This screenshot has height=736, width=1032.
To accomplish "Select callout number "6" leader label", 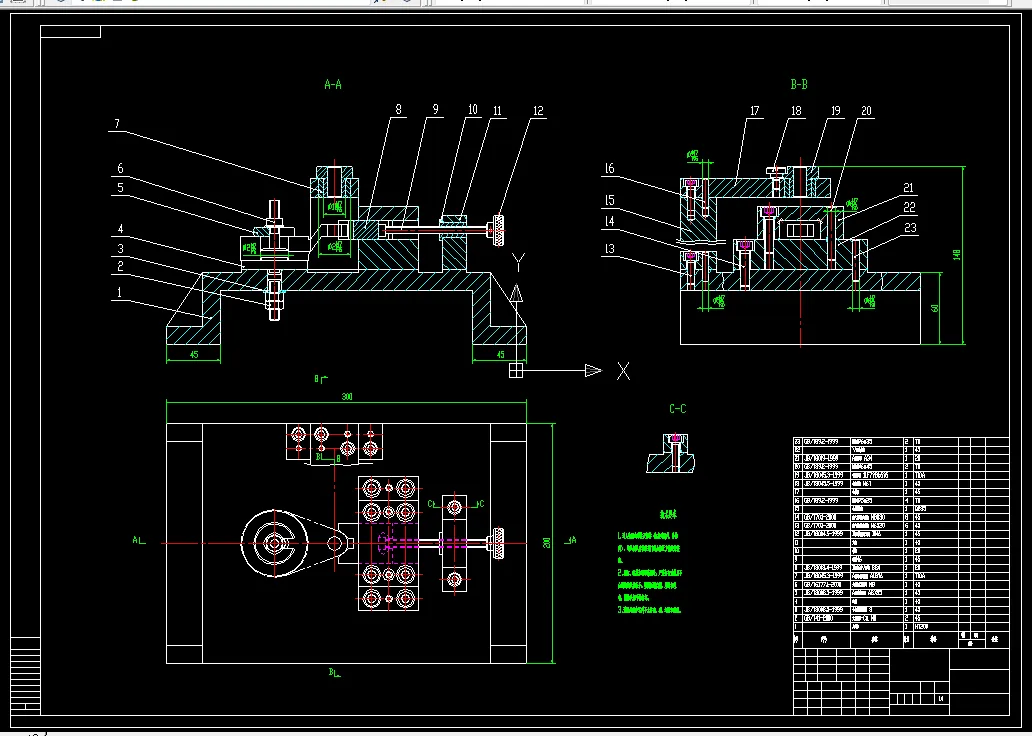I will coord(120,169).
